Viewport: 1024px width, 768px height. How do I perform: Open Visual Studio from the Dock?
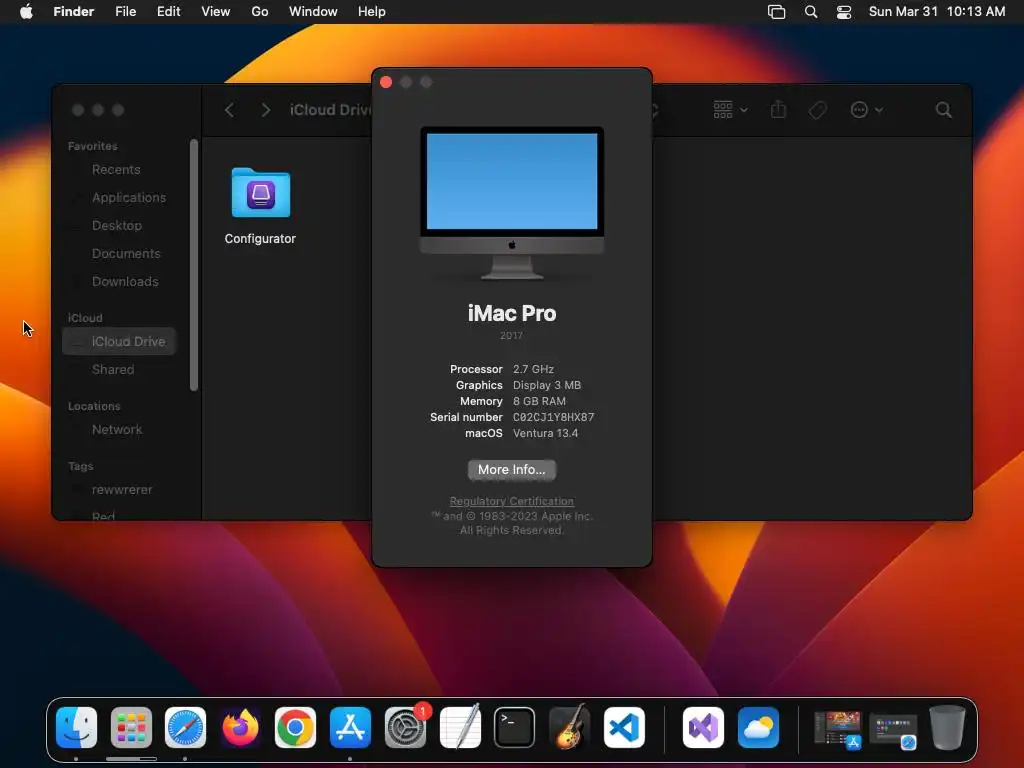(703, 727)
